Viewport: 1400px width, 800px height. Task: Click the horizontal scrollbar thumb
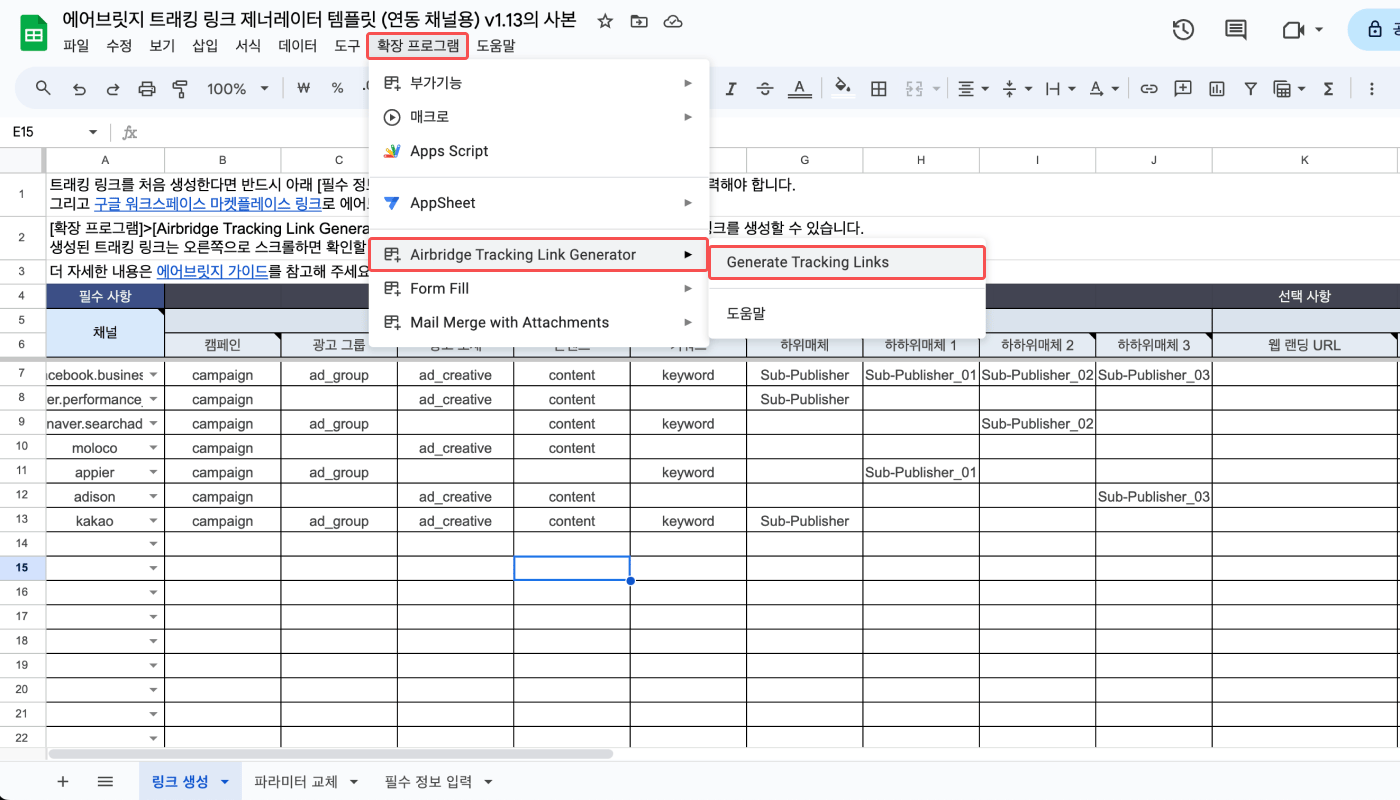330,754
